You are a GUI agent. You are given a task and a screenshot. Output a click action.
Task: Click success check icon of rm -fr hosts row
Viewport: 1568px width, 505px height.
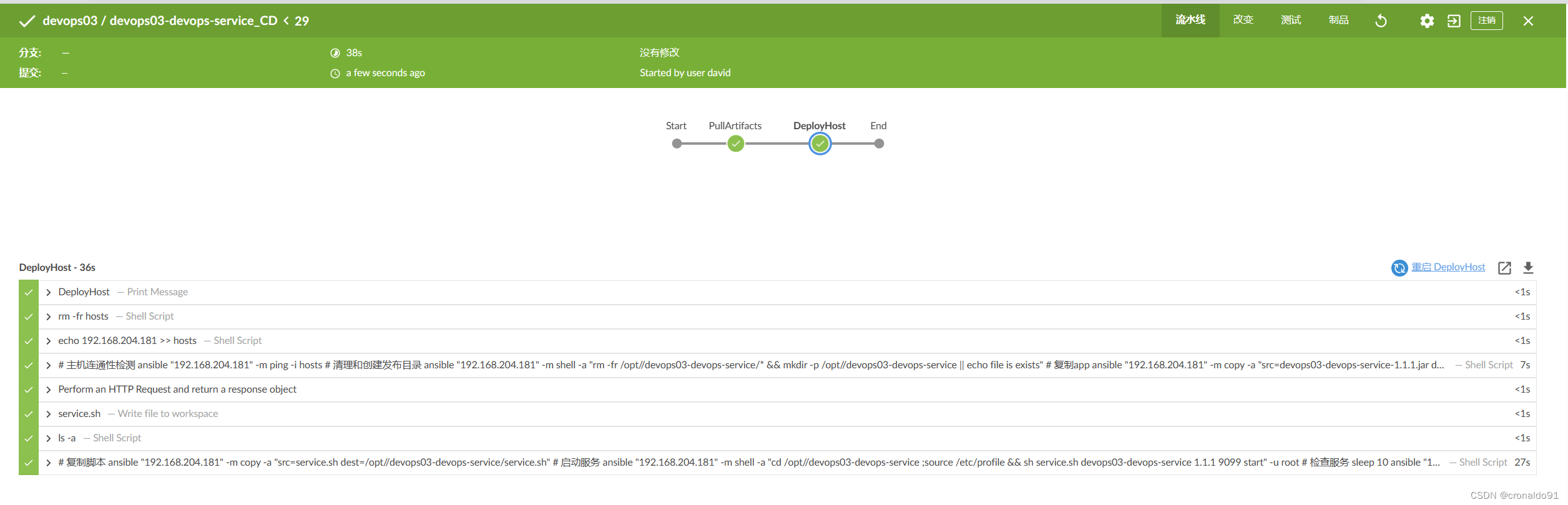pos(29,316)
